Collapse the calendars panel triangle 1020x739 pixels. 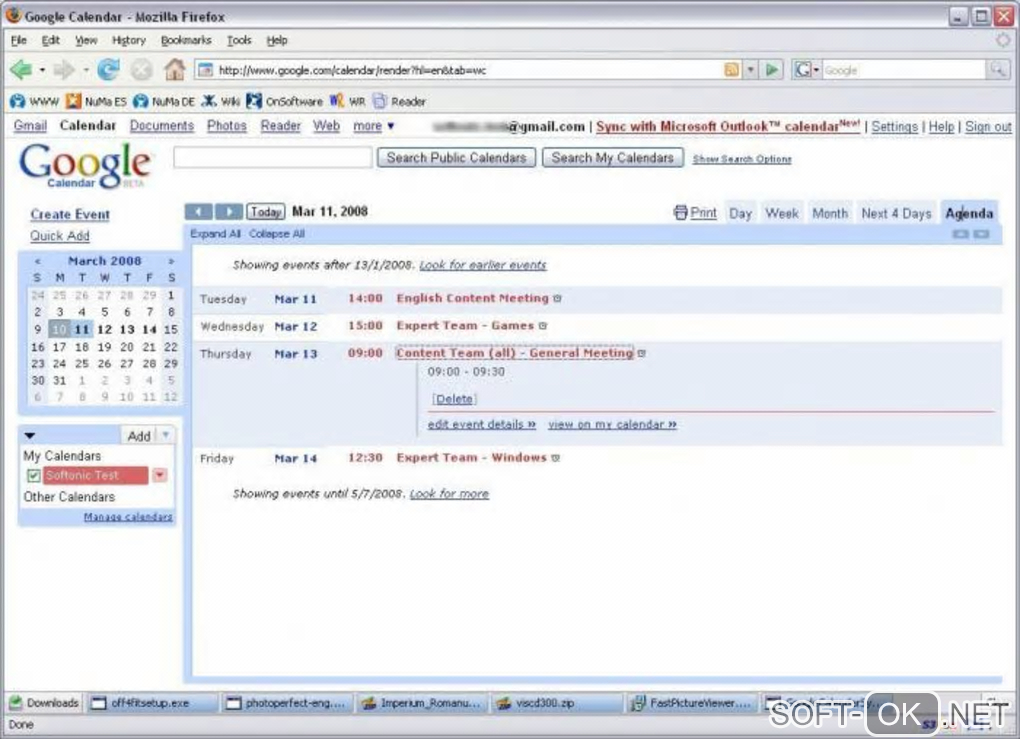pos(29,435)
